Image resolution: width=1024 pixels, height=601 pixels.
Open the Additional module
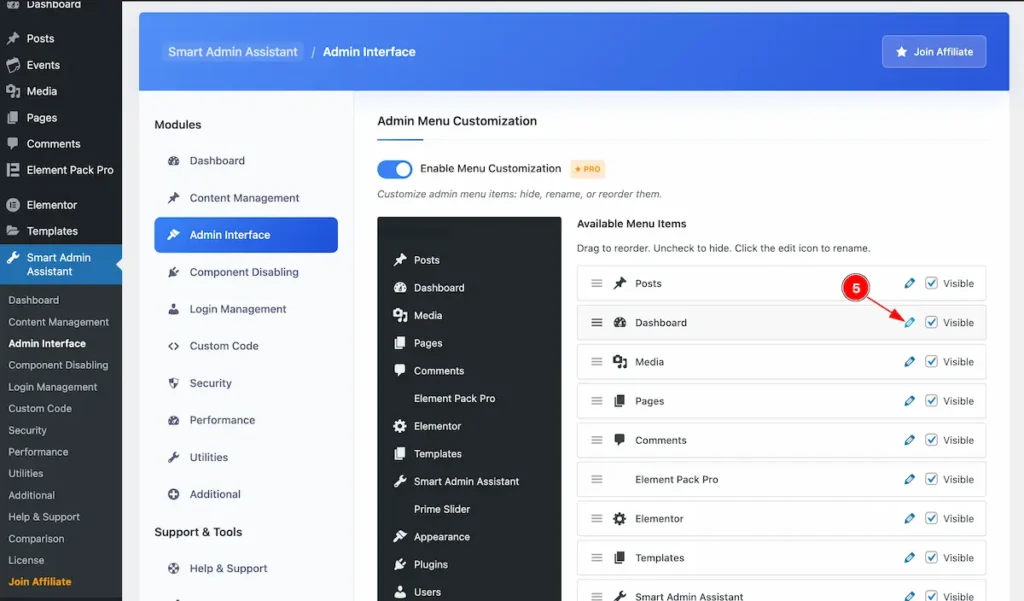[x=246, y=494]
